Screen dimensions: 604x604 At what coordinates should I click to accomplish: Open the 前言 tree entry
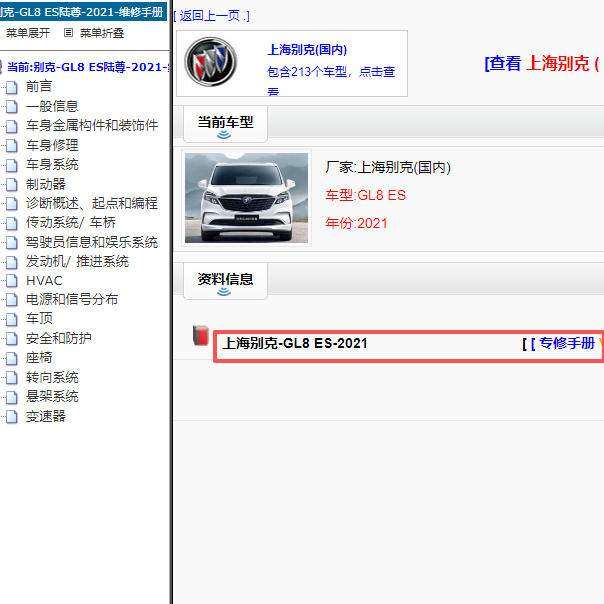[x=39, y=86]
